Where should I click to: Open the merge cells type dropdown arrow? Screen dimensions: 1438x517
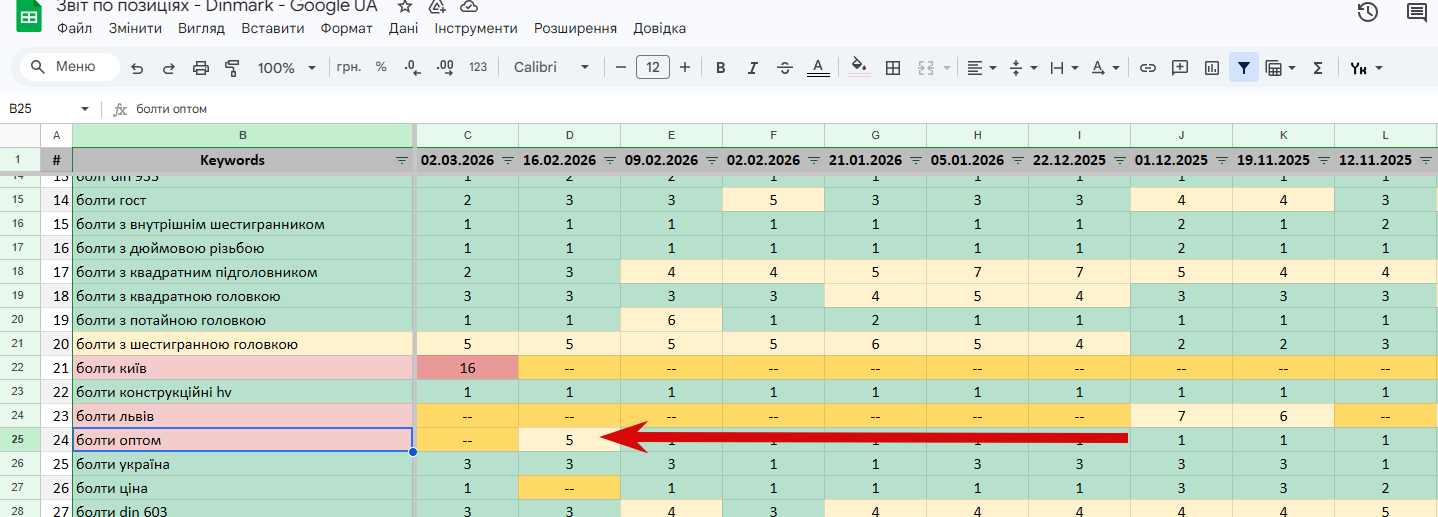pyautogui.click(x=946, y=68)
